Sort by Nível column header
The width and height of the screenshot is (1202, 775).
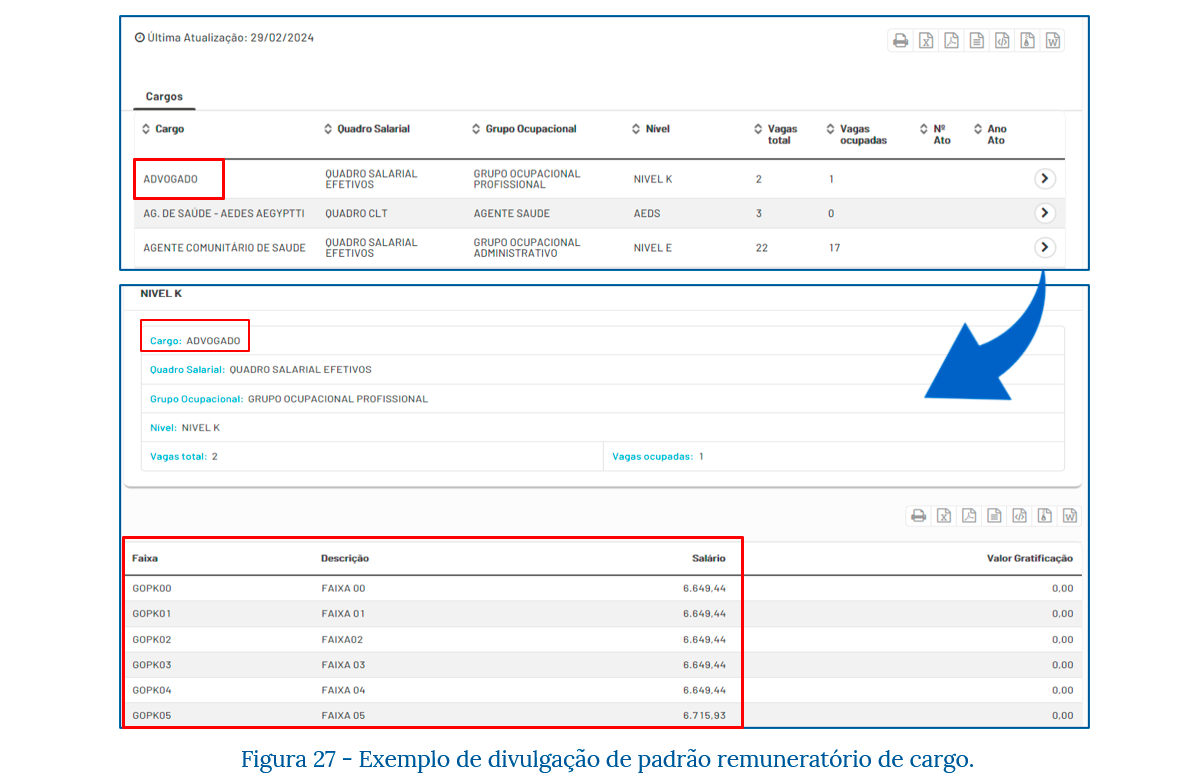click(651, 129)
